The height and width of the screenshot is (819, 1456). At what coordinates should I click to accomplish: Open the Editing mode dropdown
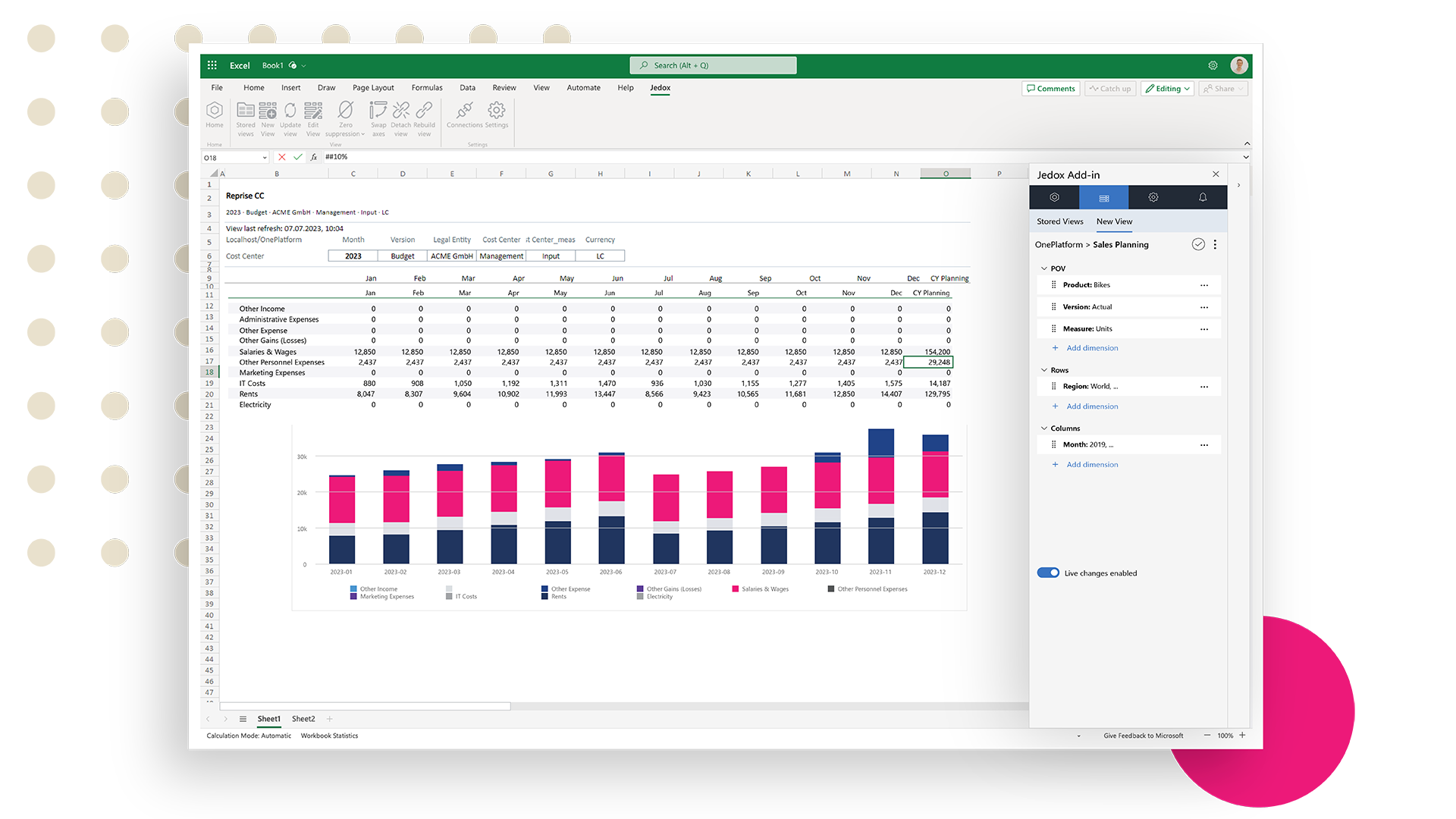click(x=1168, y=89)
